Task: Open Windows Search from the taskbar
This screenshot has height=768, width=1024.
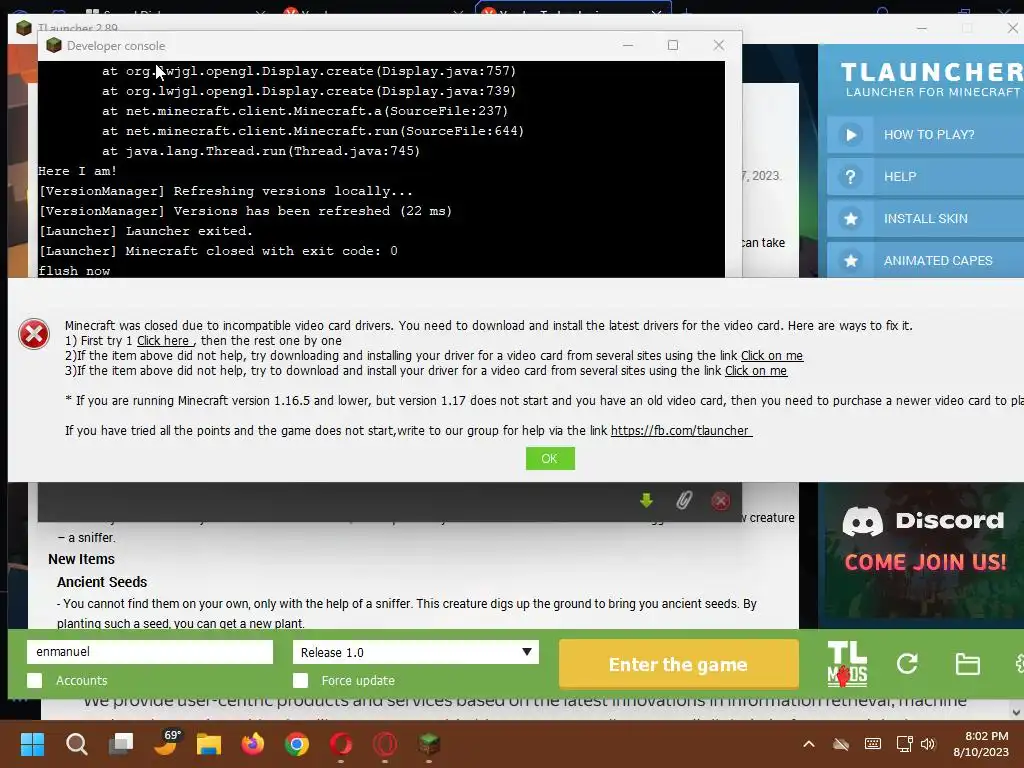Action: pos(76,744)
